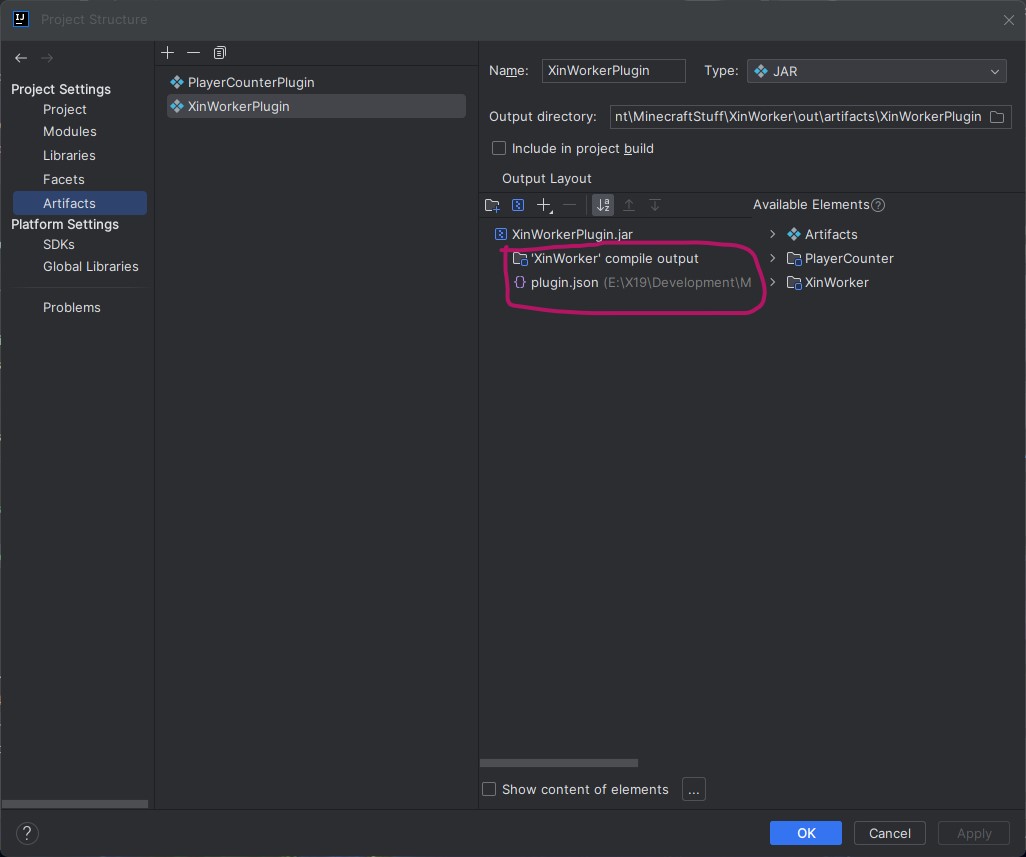1026x857 pixels.
Task: Click the sidebar horizontal scrollbar
Action: tap(75, 804)
